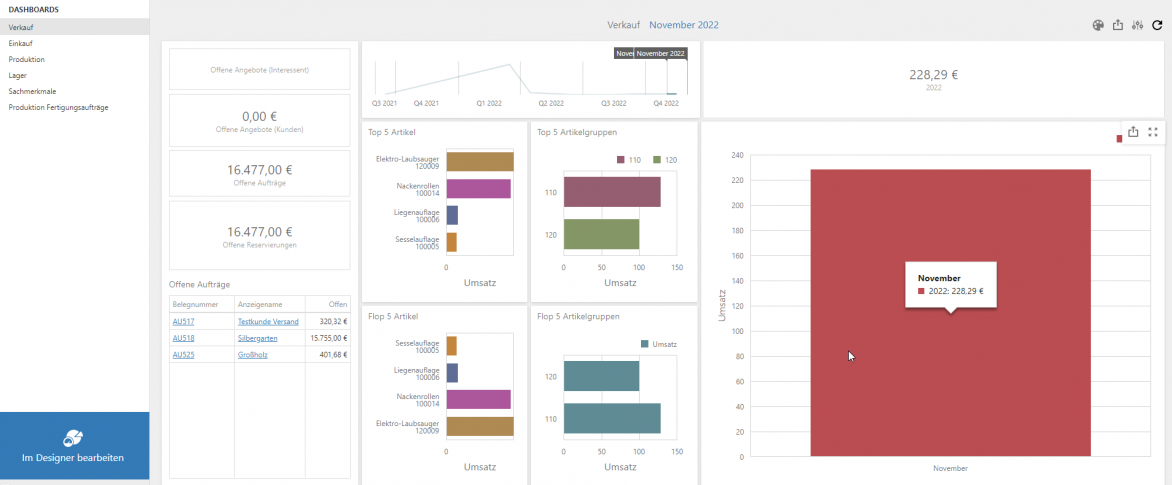
Task: Click the 'Flop 5 Artikelgruppen' panel title
Action: 578,316
